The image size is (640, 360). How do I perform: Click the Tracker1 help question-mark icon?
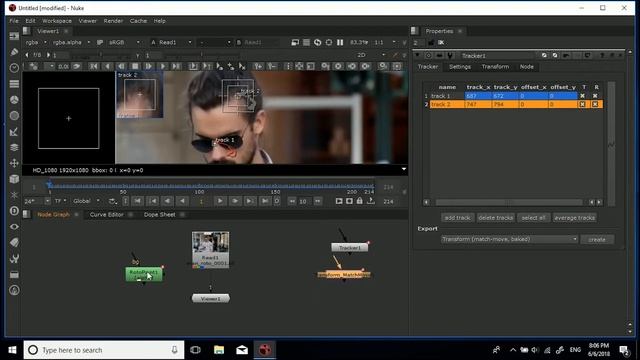pos(602,56)
